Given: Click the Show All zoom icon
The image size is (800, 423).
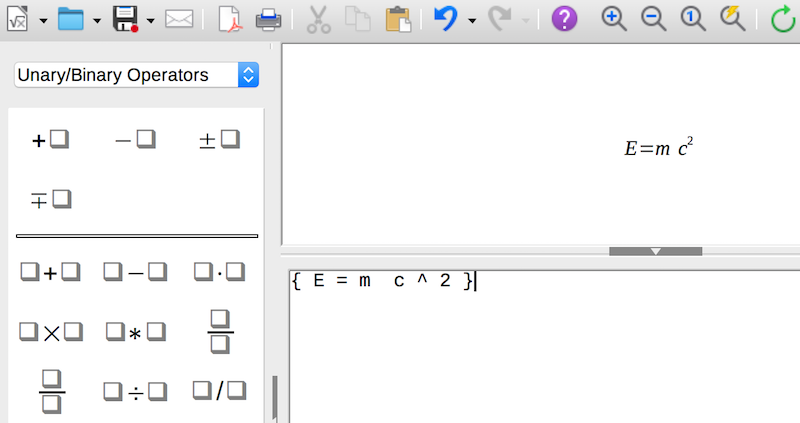Looking at the screenshot, I should tap(733, 19).
